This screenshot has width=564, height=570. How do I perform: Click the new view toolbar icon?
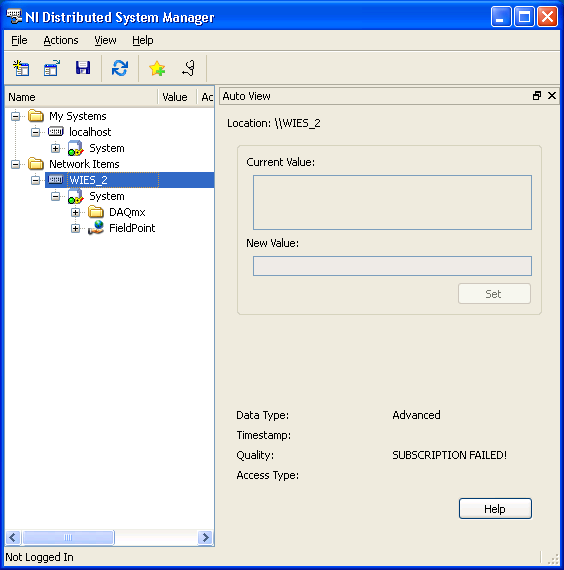pyautogui.click(x=21, y=68)
